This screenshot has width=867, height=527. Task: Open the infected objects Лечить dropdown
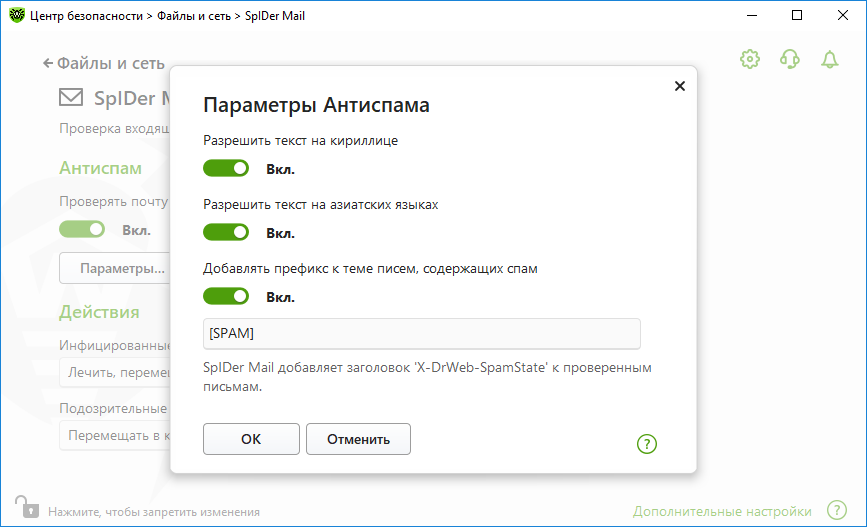pyautogui.click(x=115, y=372)
